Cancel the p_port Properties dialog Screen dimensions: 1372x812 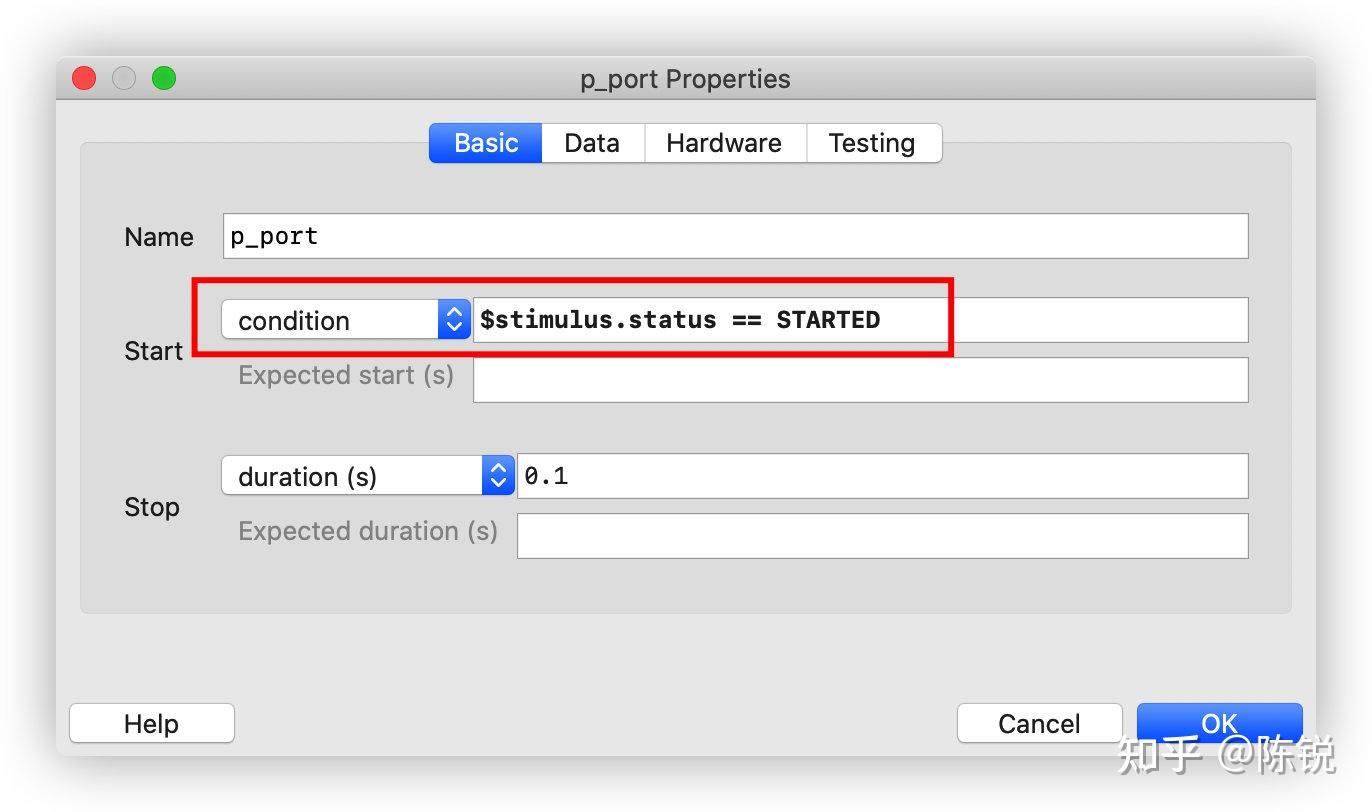click(1039, 723)
